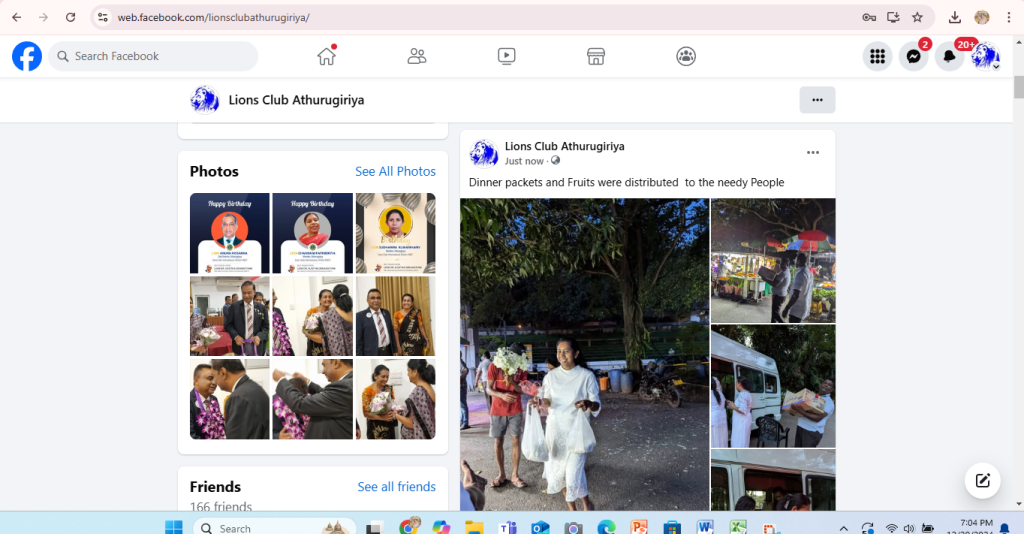Screen dimensions: 1024x534
Task: Show hidden system tray icons chevron
Action: [843, 528]
